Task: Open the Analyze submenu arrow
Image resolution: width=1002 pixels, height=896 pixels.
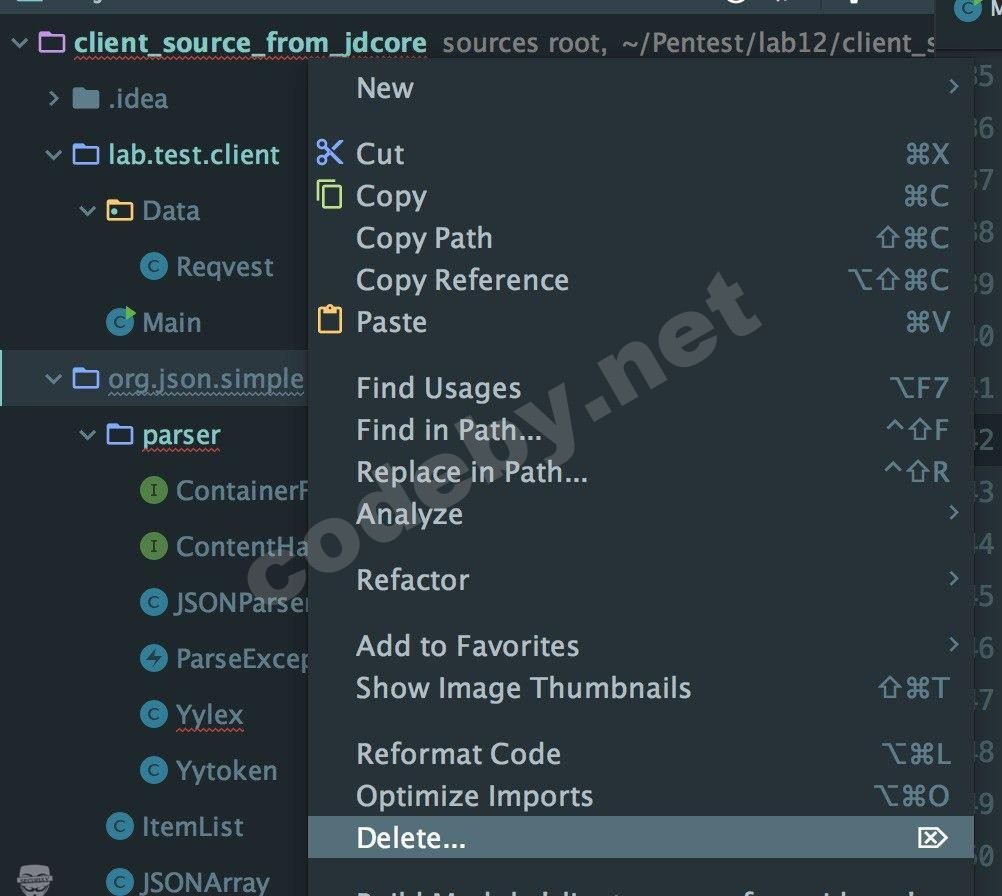Action: (953, 513)
